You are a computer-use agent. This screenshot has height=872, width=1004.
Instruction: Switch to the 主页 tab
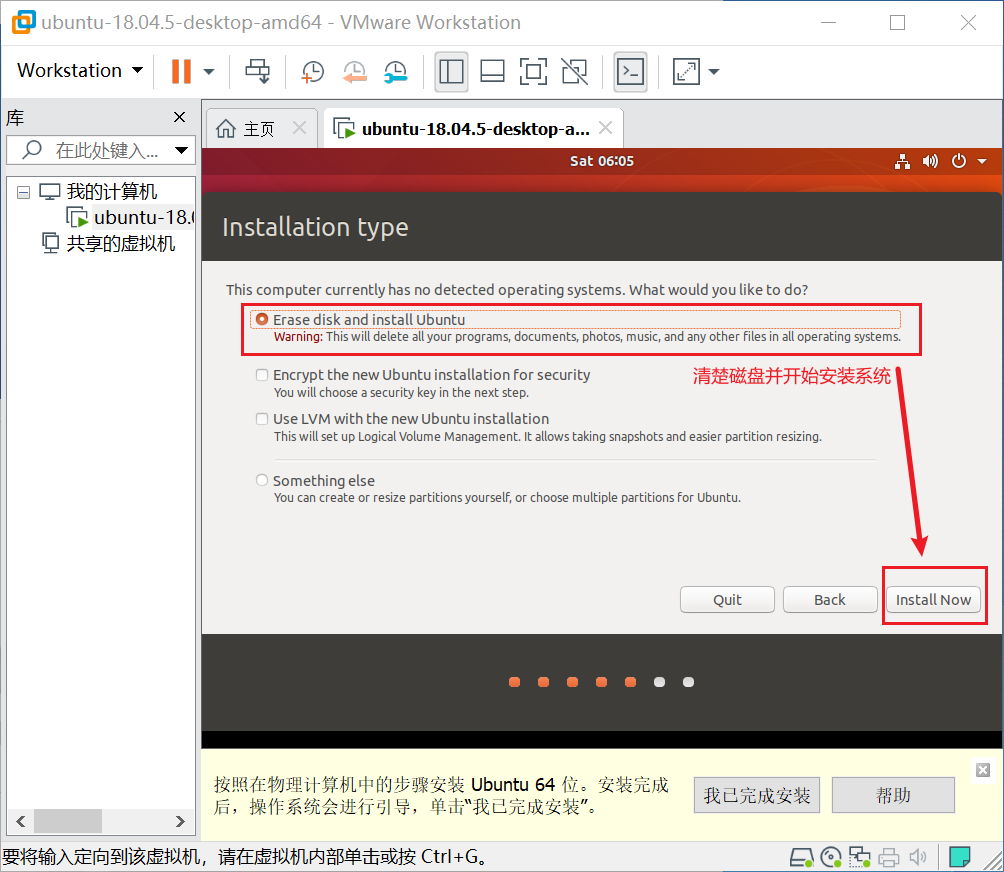[259, 129]
